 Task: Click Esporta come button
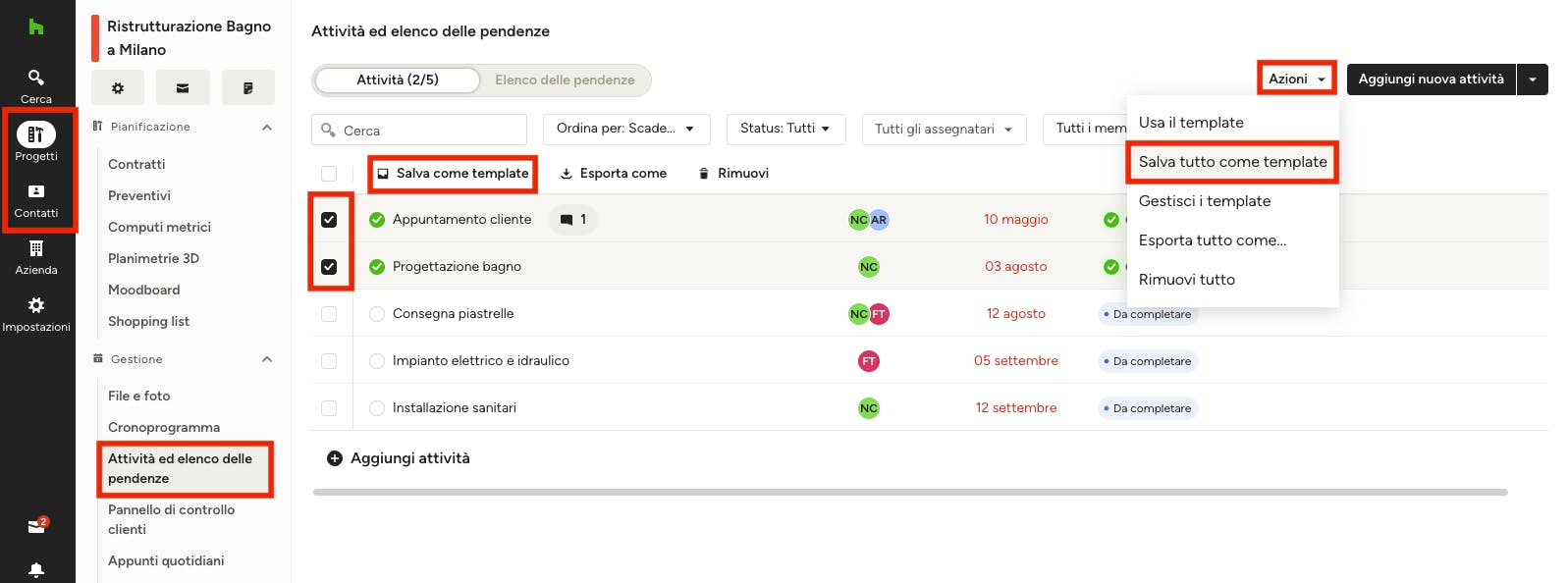[614, 174]
